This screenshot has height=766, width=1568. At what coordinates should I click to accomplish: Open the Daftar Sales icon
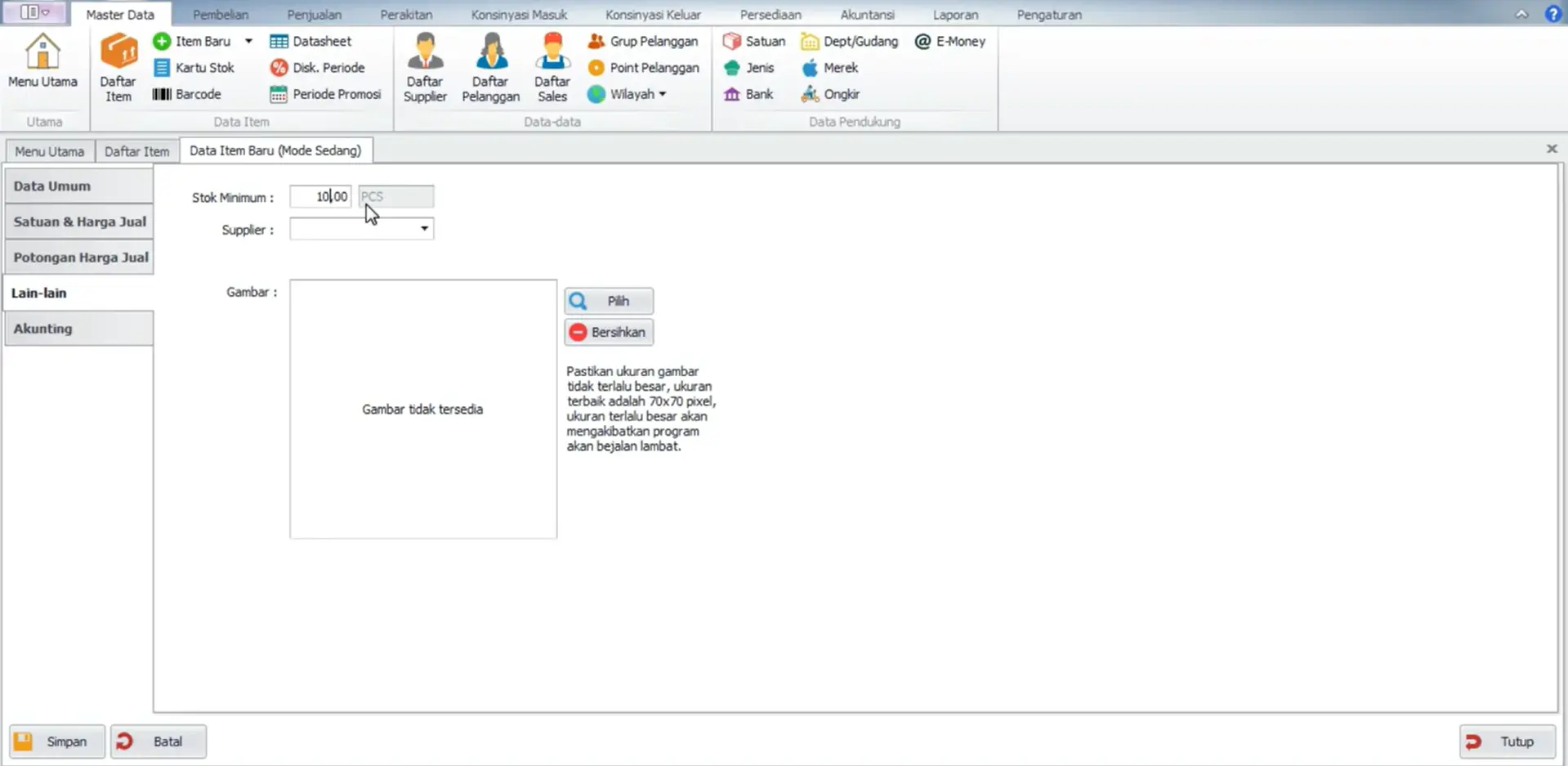pyautogui.click(x=552, y=67)
